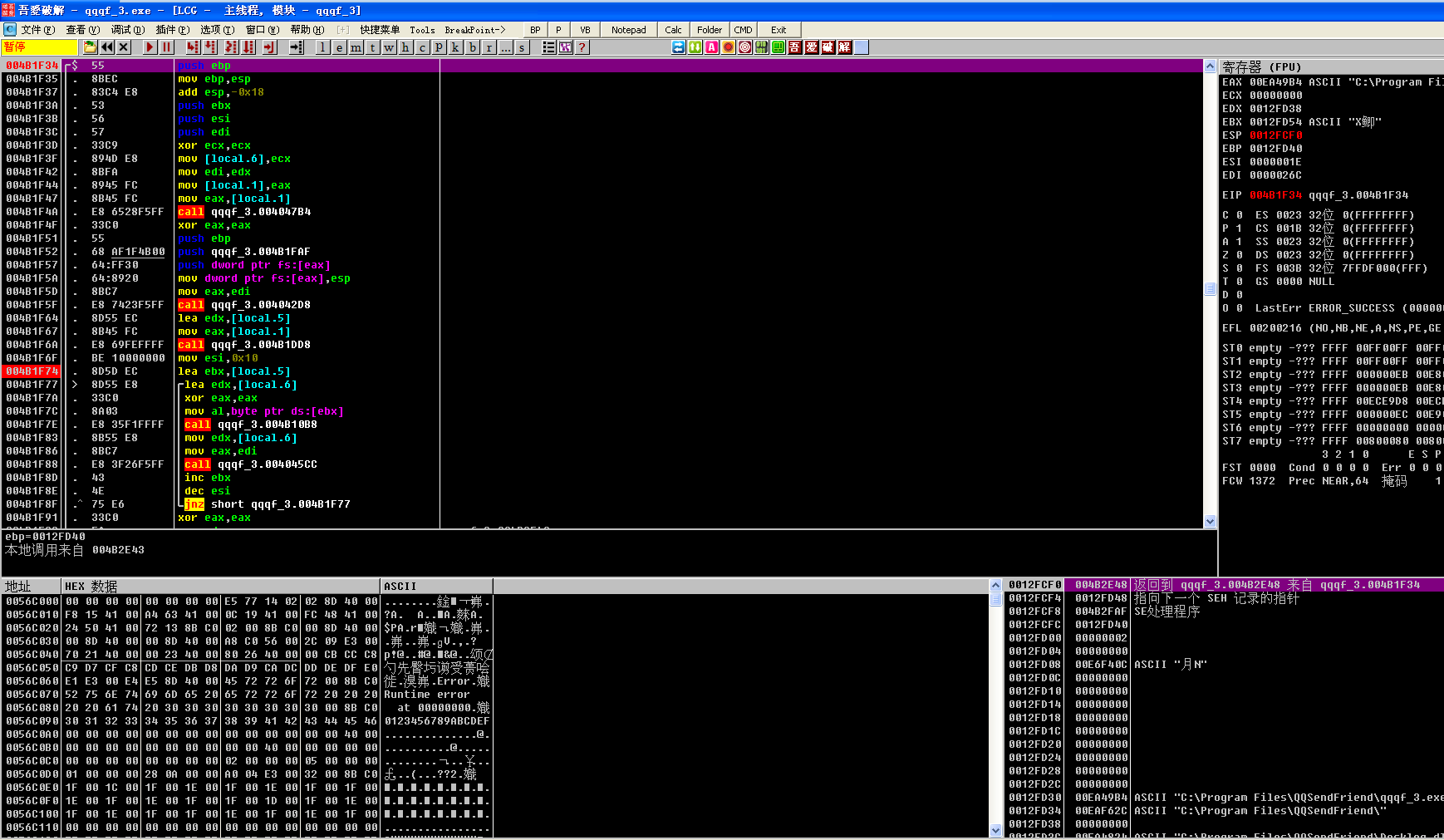Show windows list with the 'w' icon
1444x840 pixels.
click(x=389, y=47)
